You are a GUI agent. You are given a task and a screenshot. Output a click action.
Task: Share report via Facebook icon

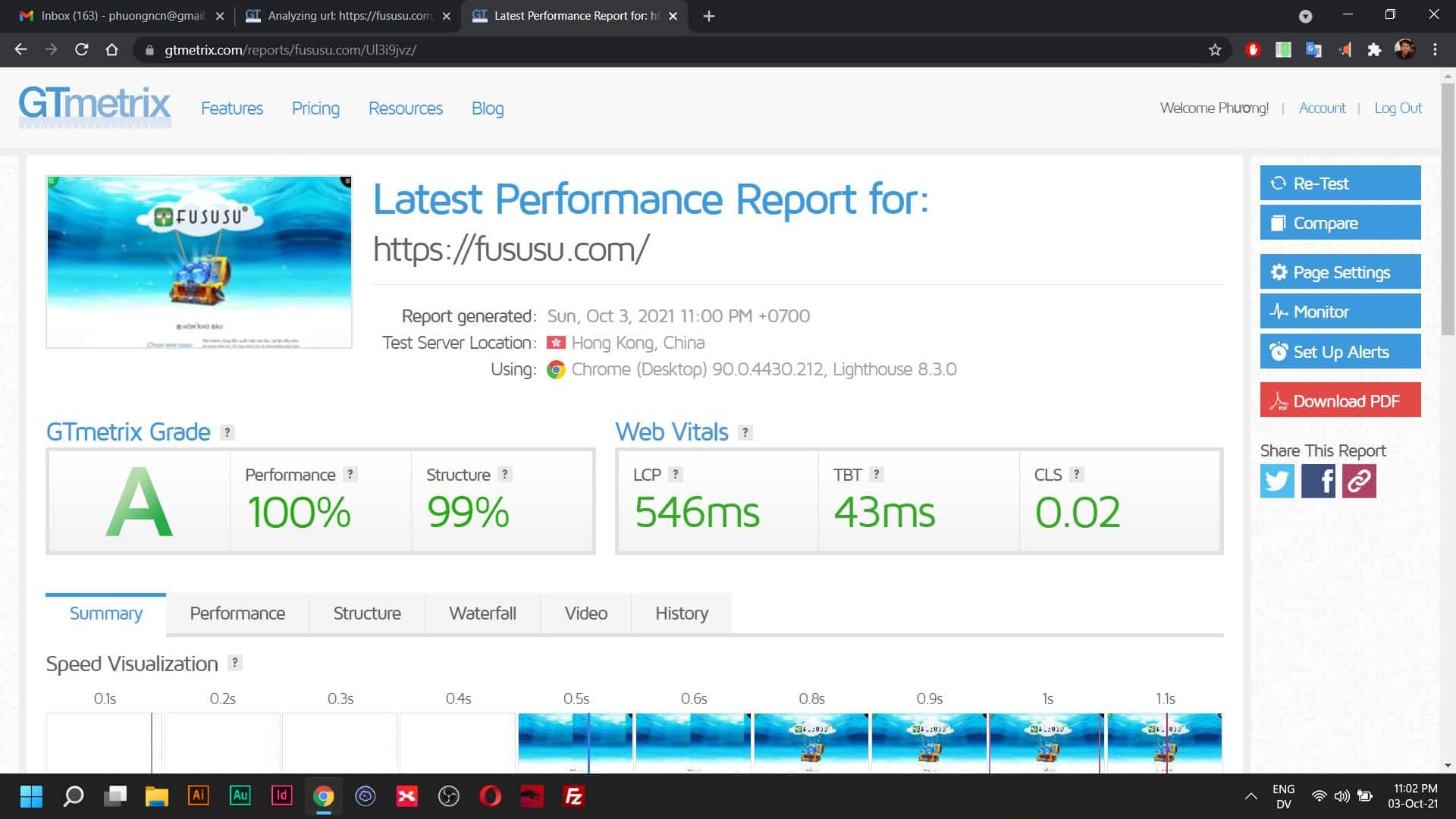(1318, 481)
